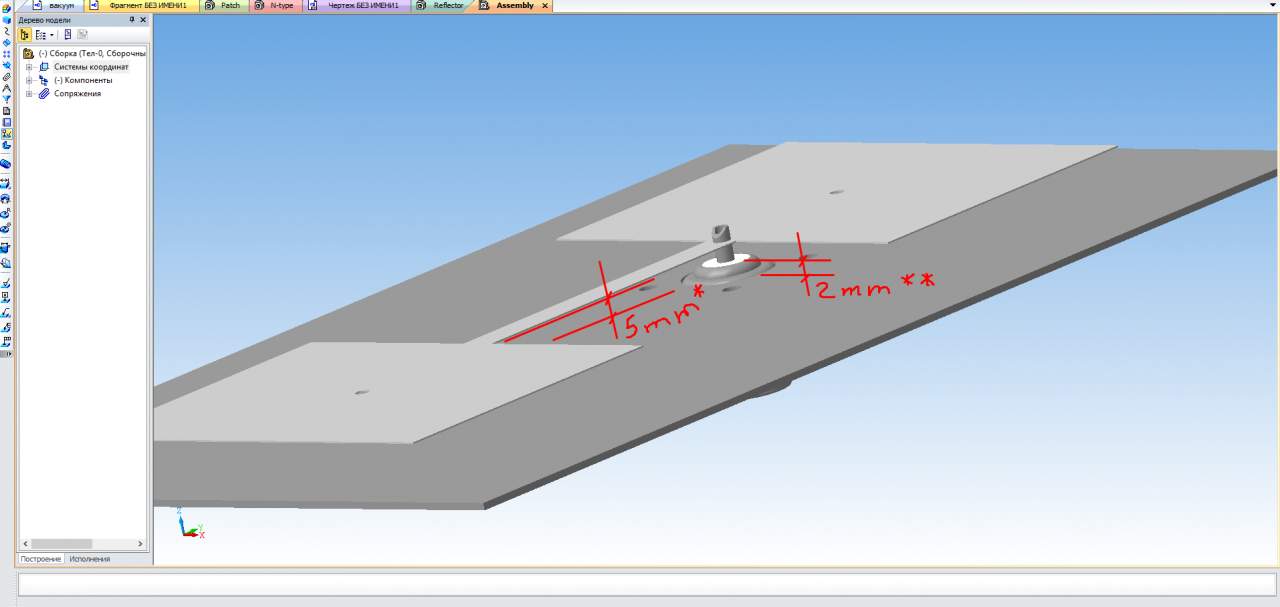1280x607 pixels.
Task: Select Системы координат tree item
Action: [91, 67]
